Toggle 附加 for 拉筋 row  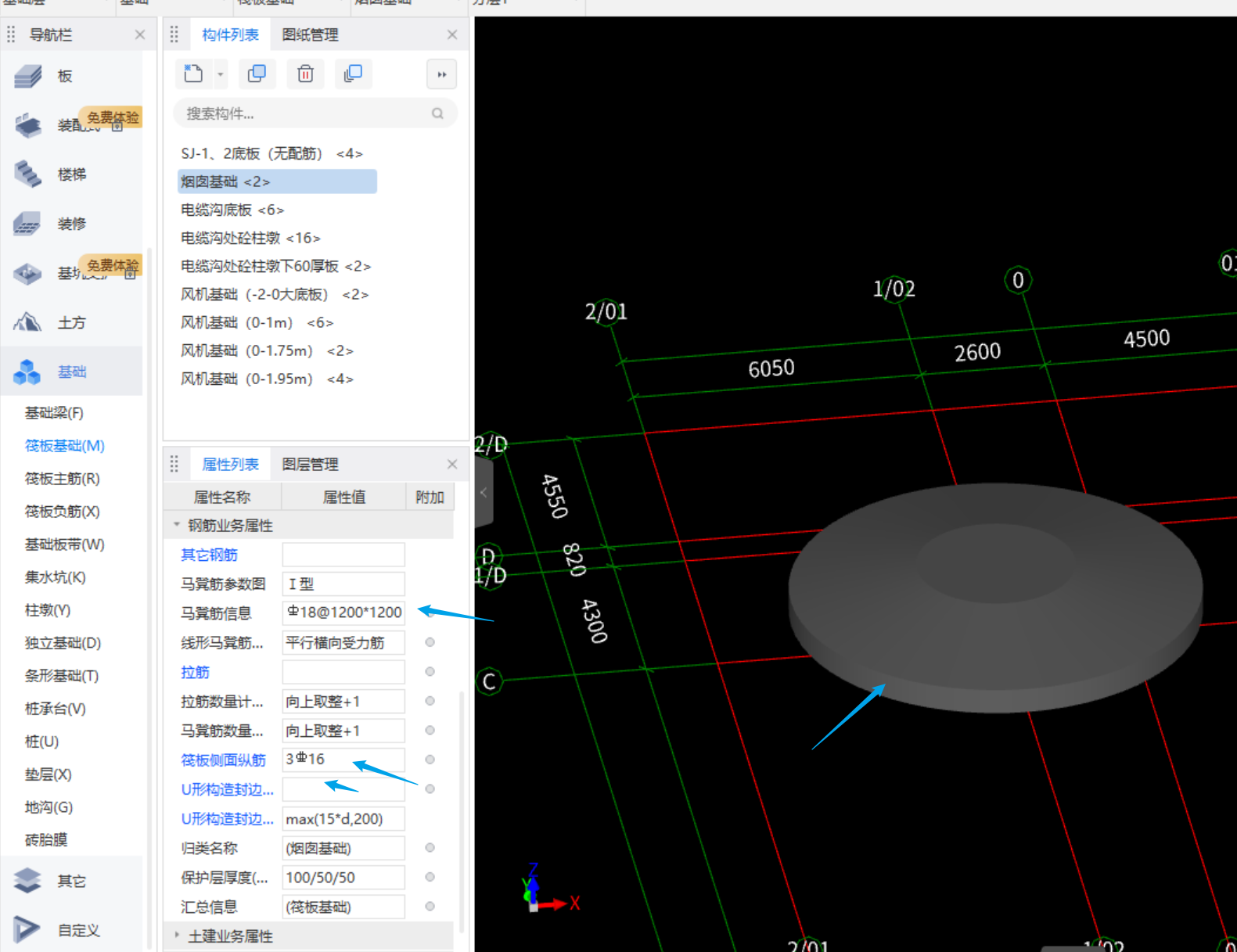click(430, 671)
